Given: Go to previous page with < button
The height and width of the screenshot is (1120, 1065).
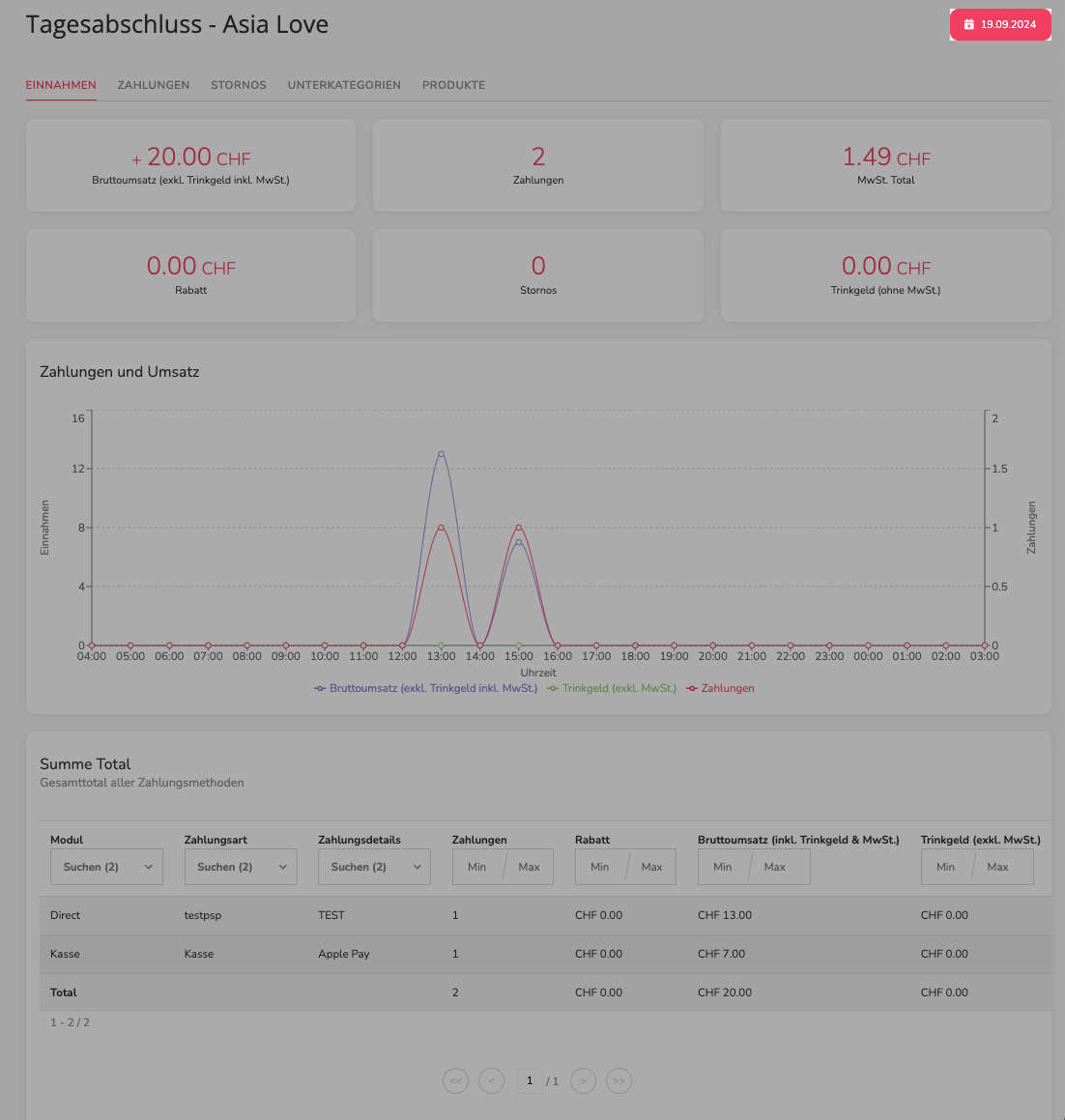Looking at the screenshot, I should (x=492, y=1080).
